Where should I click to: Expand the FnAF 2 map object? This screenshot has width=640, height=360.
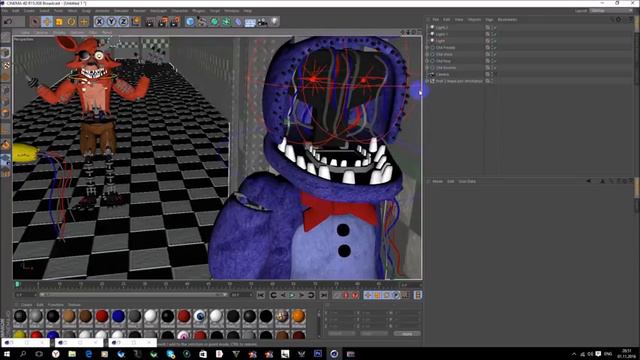click(427, 81)
